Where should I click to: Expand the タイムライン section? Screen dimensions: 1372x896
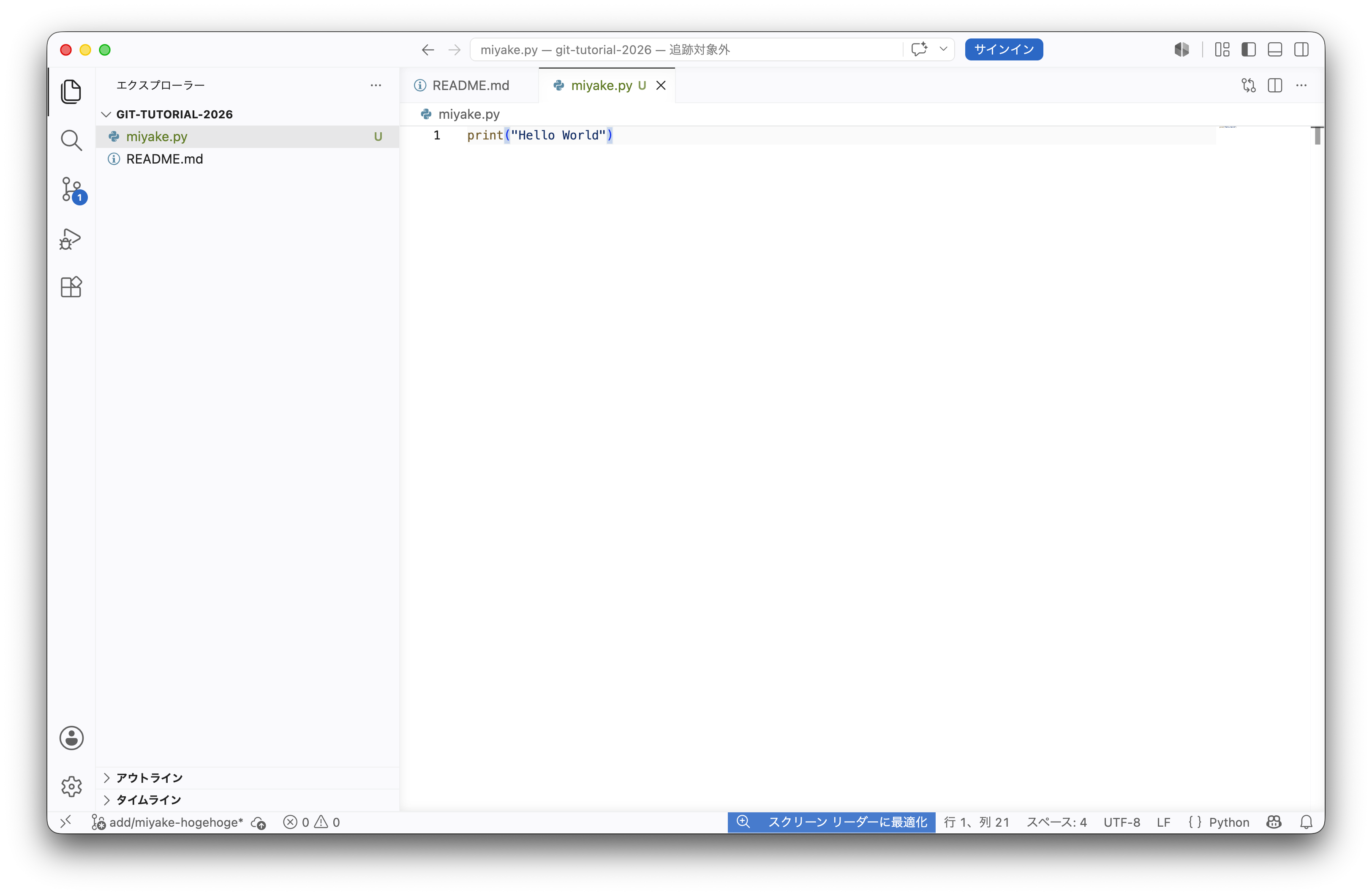tap(247, 800)
